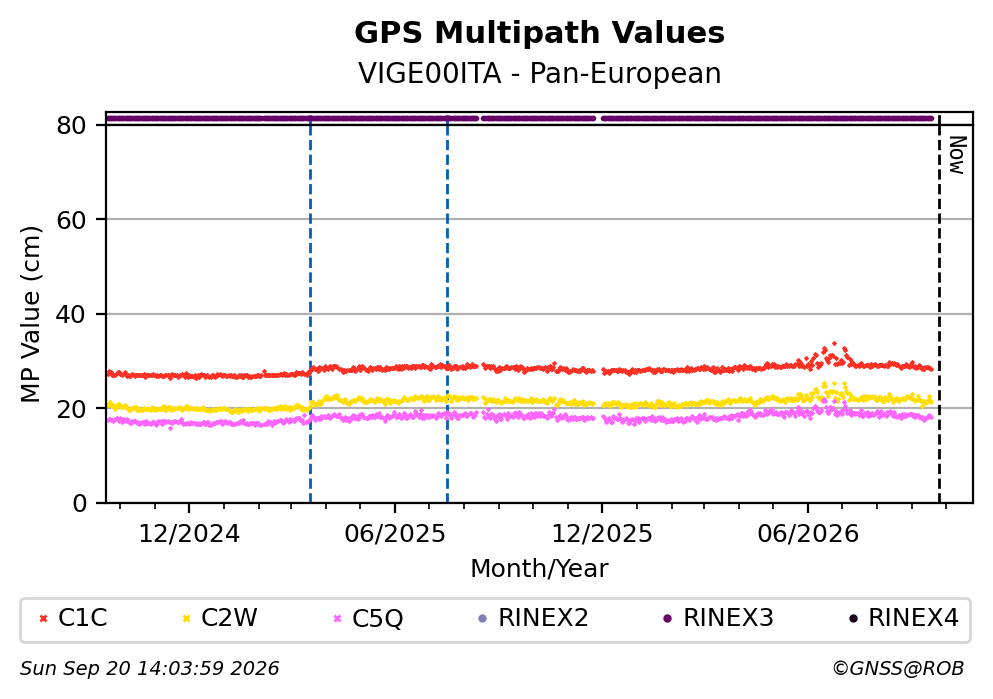Click the pink C5Q legend marker
993x699 pixels.
(x=337, y=619)
